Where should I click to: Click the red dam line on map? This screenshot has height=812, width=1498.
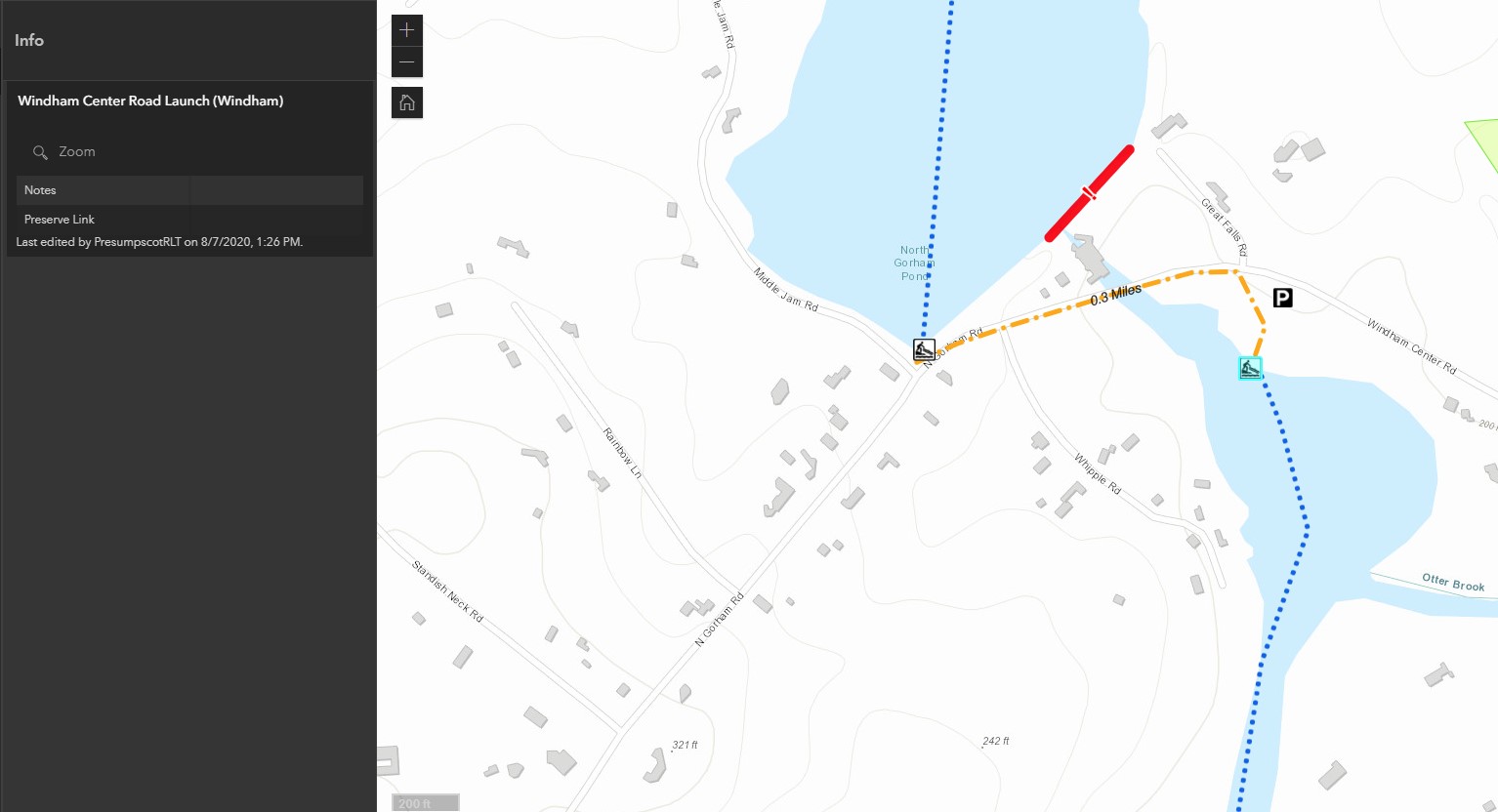pos(1089,193)
